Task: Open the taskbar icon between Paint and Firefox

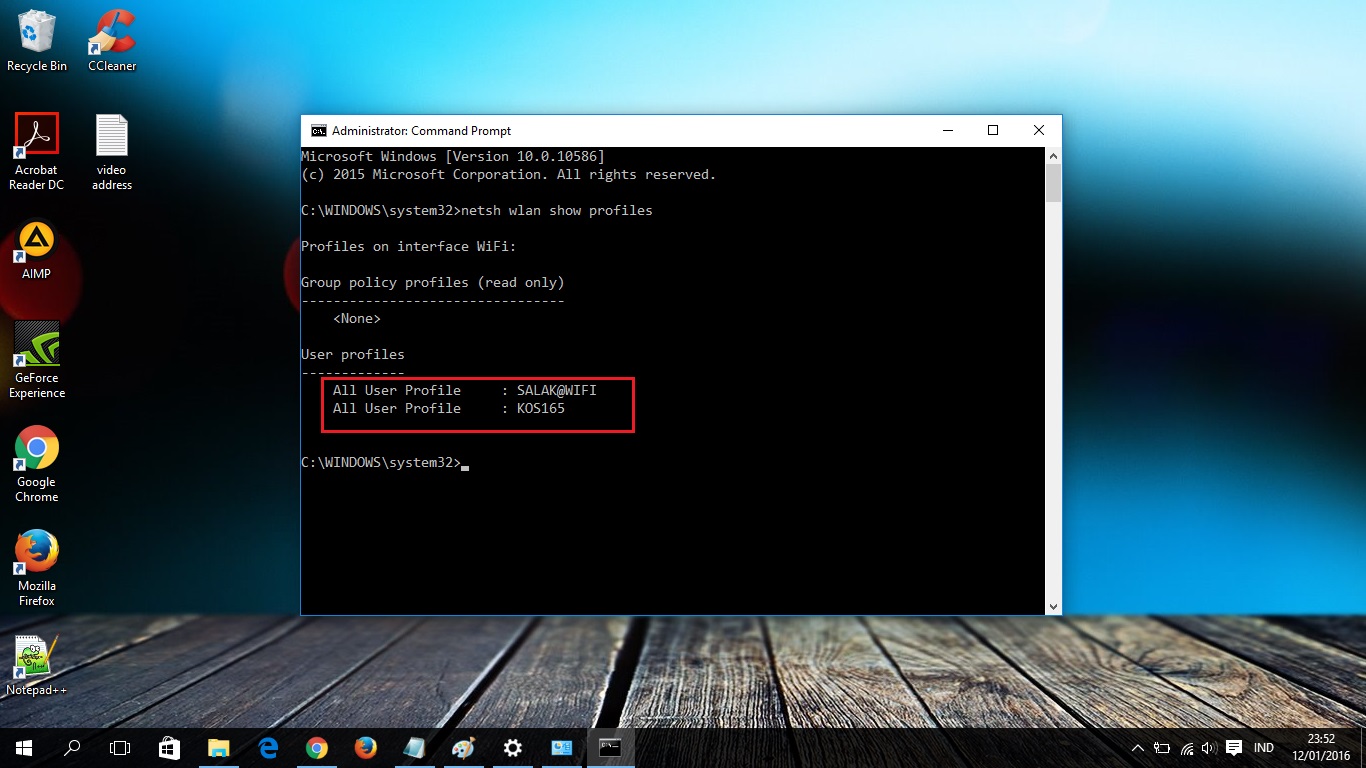Action: click(414, 747)
